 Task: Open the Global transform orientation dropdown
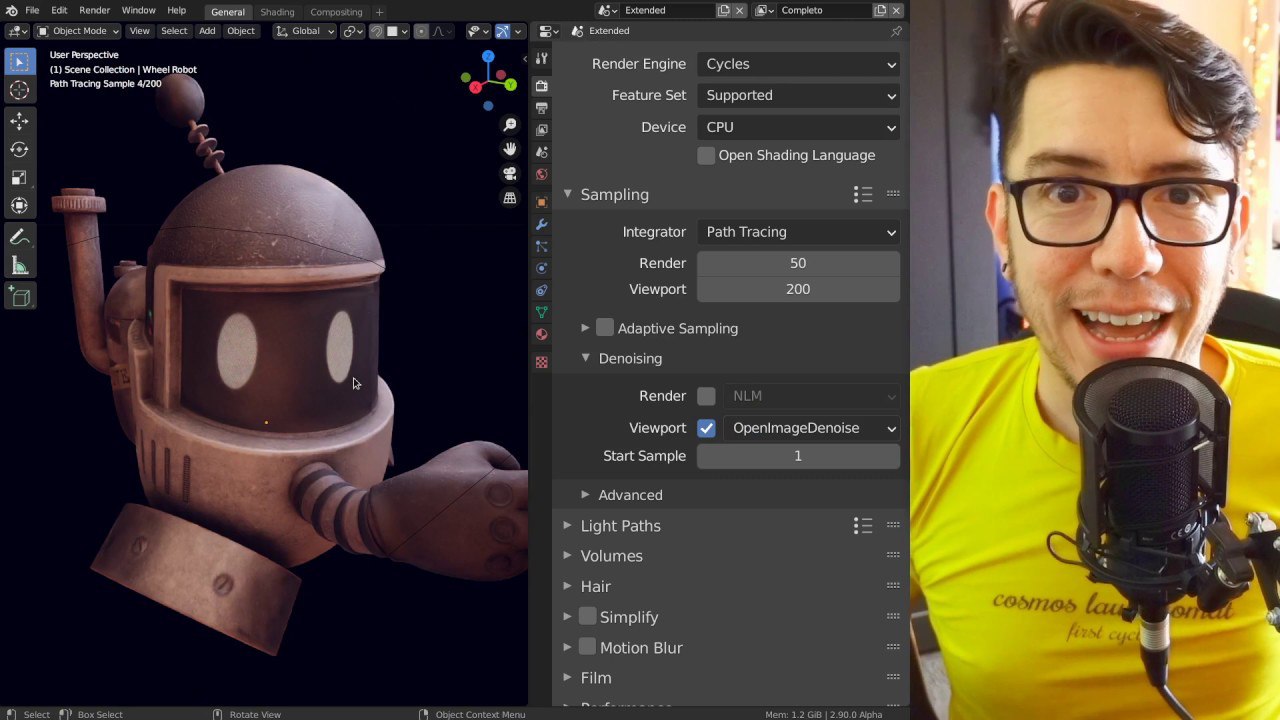click(x=305, y=31)
